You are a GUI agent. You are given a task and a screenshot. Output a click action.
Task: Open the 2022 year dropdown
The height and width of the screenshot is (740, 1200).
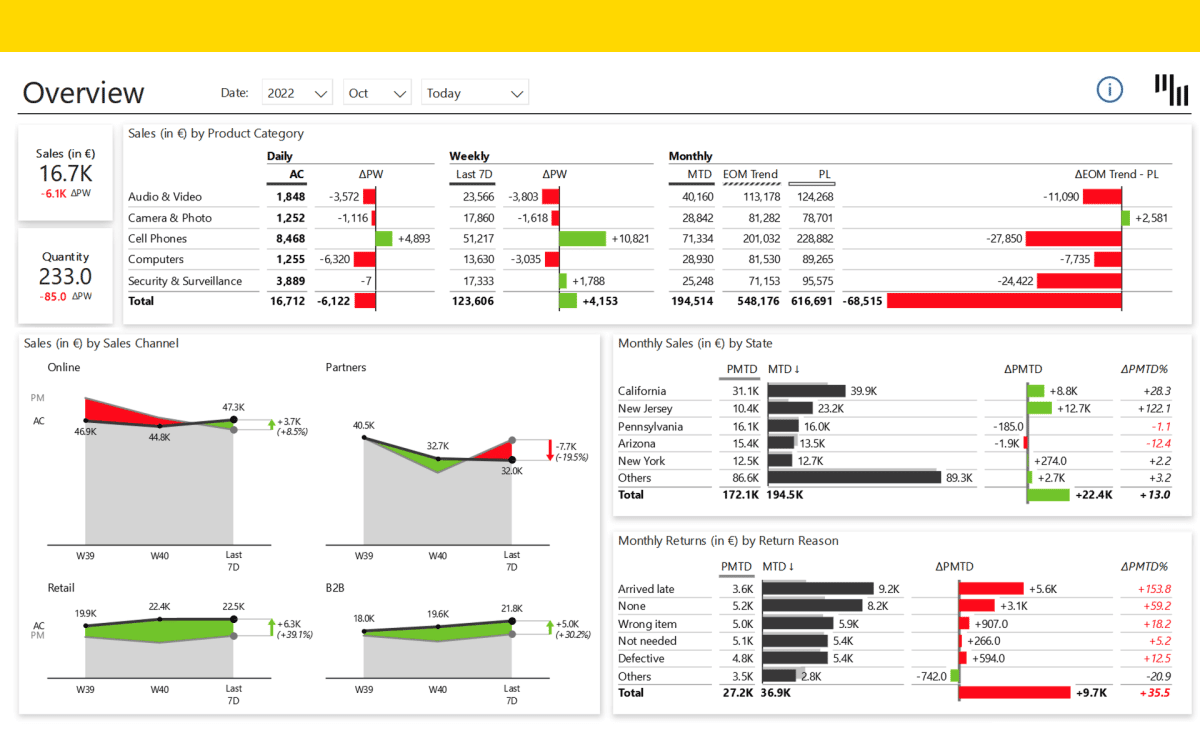[x=297, y=93]
